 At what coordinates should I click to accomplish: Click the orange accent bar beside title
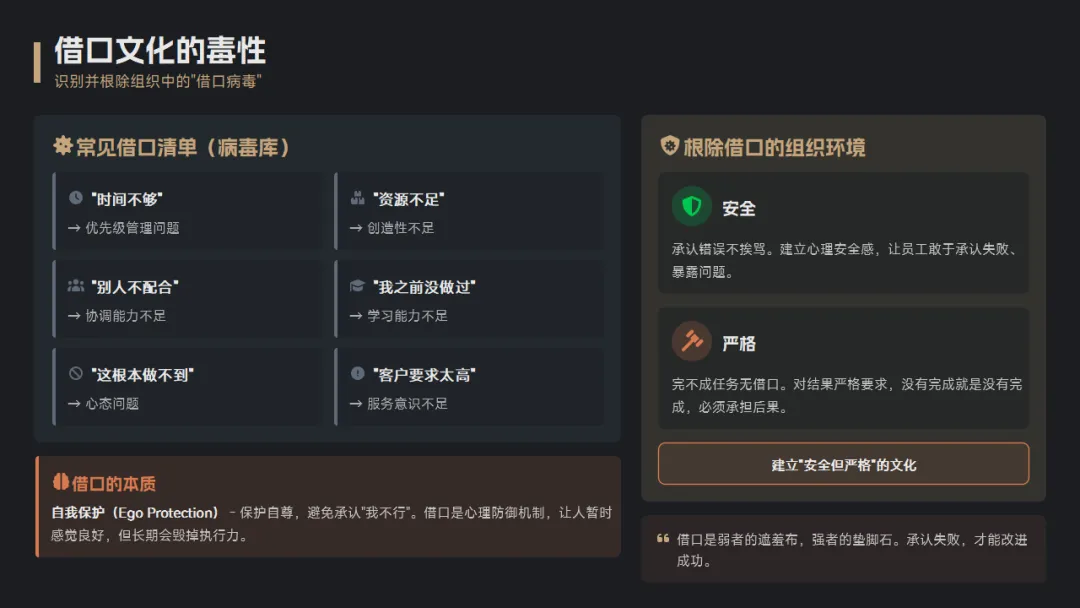coord(37,61)
